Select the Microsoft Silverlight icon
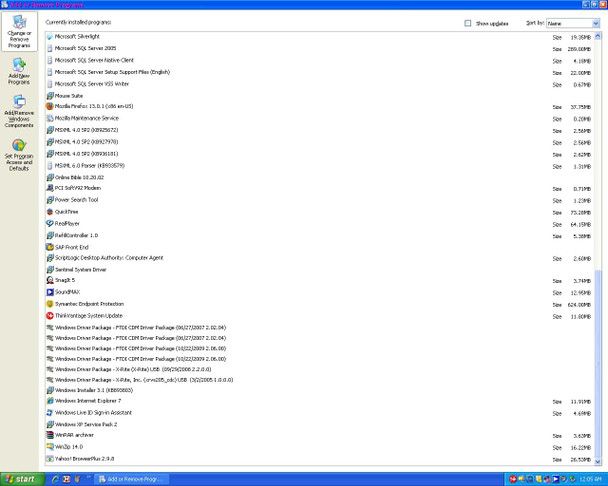Viewport: 608px width, 486px height. (x=49, y=36)
